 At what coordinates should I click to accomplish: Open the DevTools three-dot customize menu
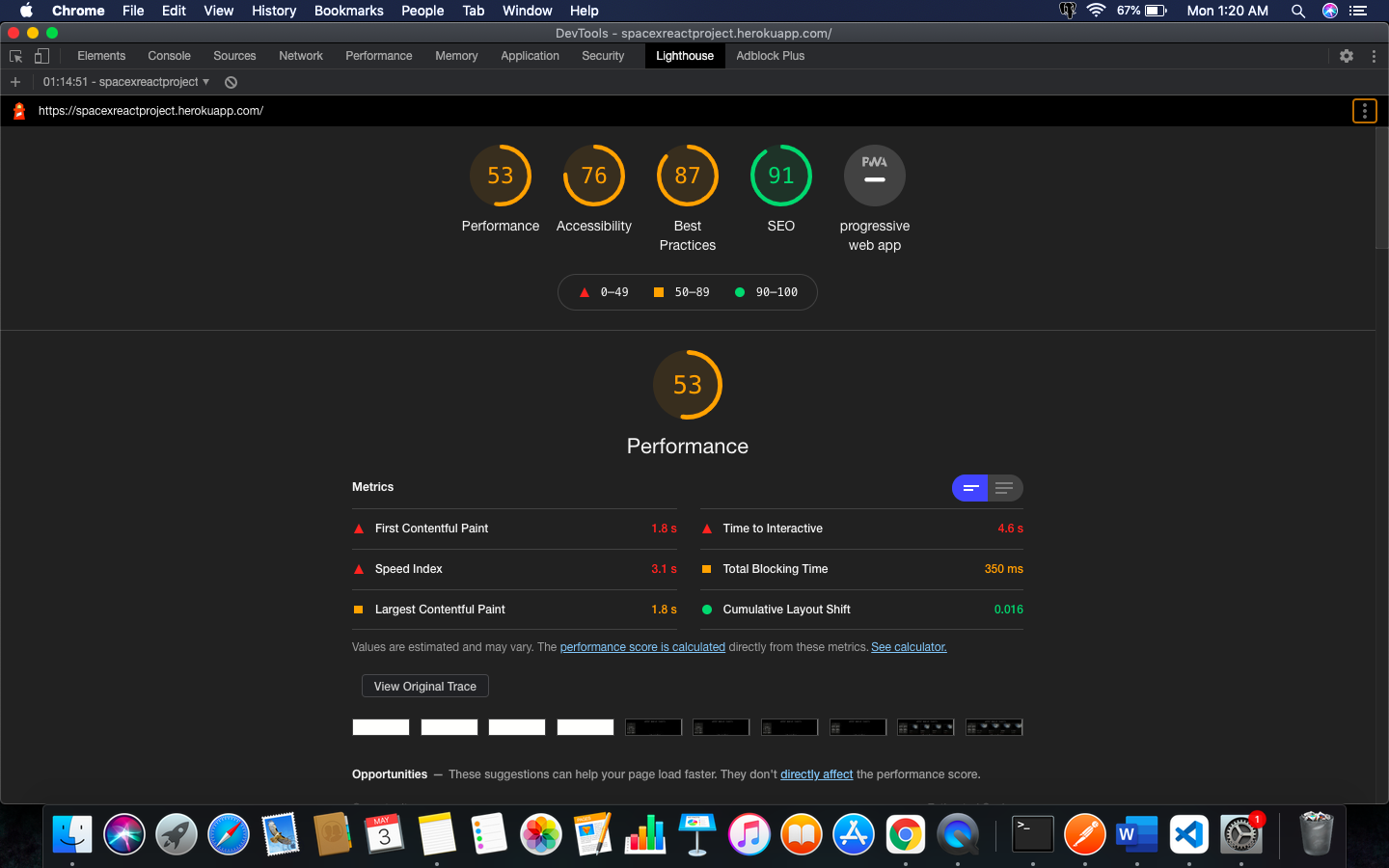pyautogui.click(x=1375, y=56)
